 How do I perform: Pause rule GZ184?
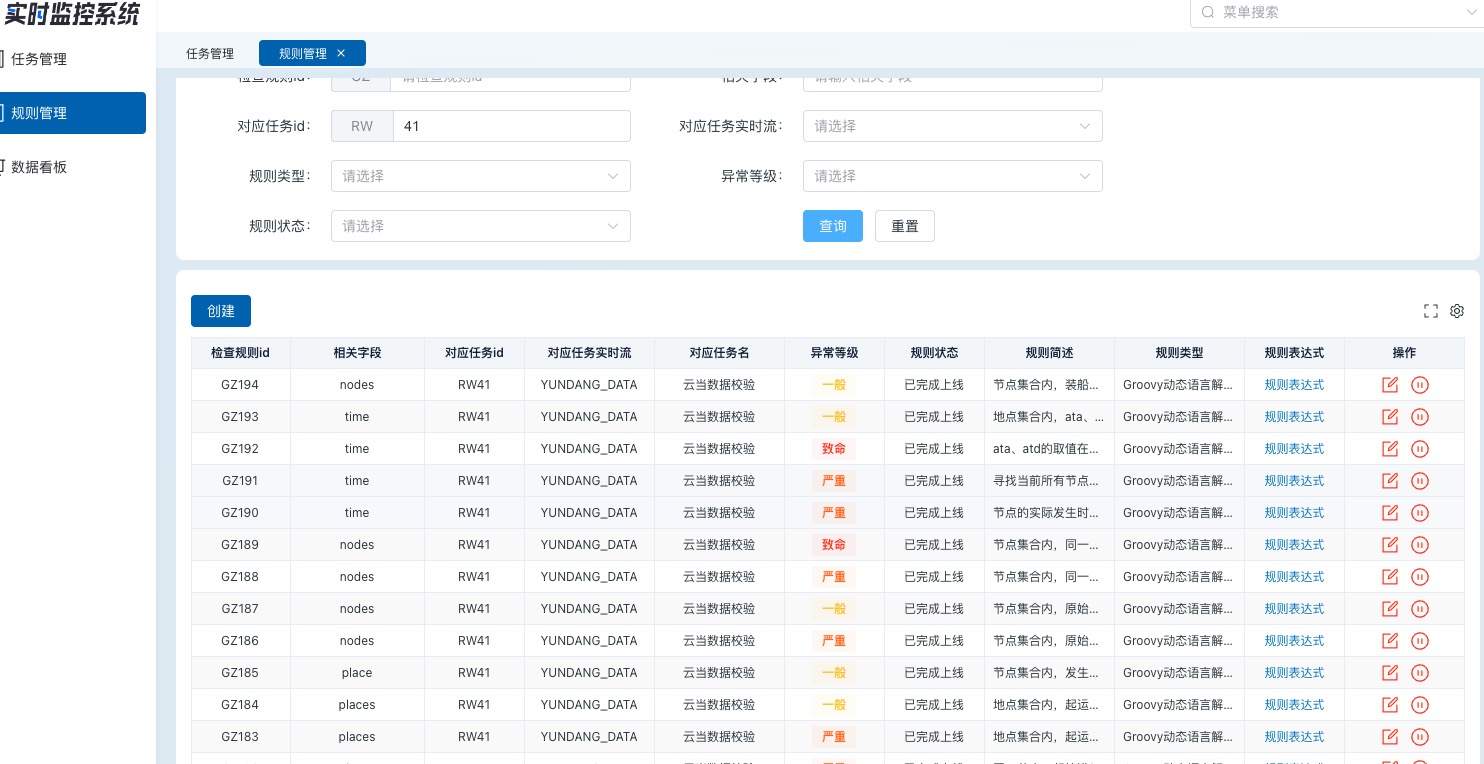pos(1419,705)
